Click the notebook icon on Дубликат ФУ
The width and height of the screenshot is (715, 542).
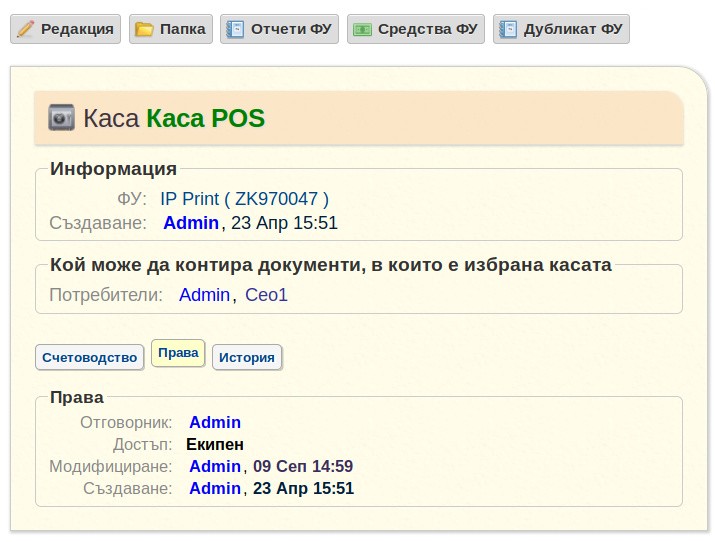508,29
